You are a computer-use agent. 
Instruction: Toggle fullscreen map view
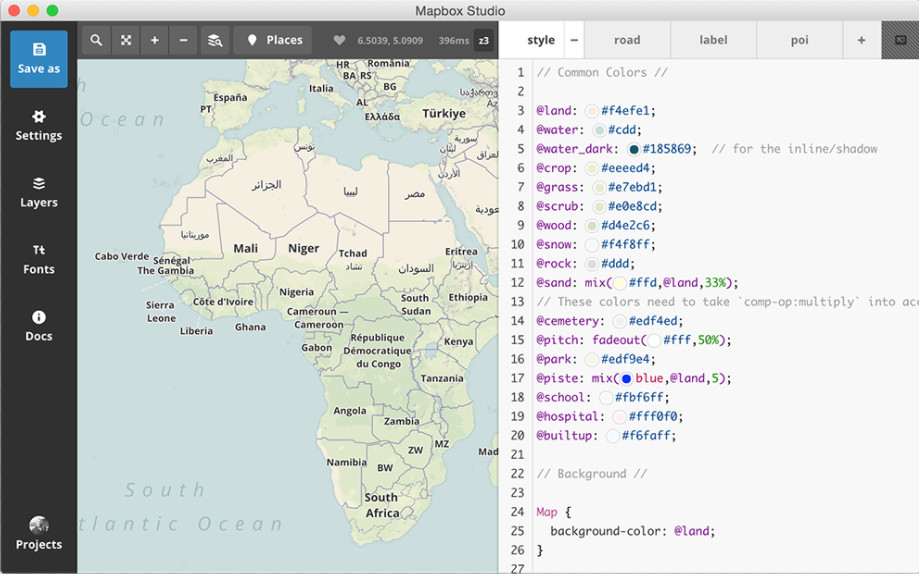pyautogui.click(x=125, y=40)
